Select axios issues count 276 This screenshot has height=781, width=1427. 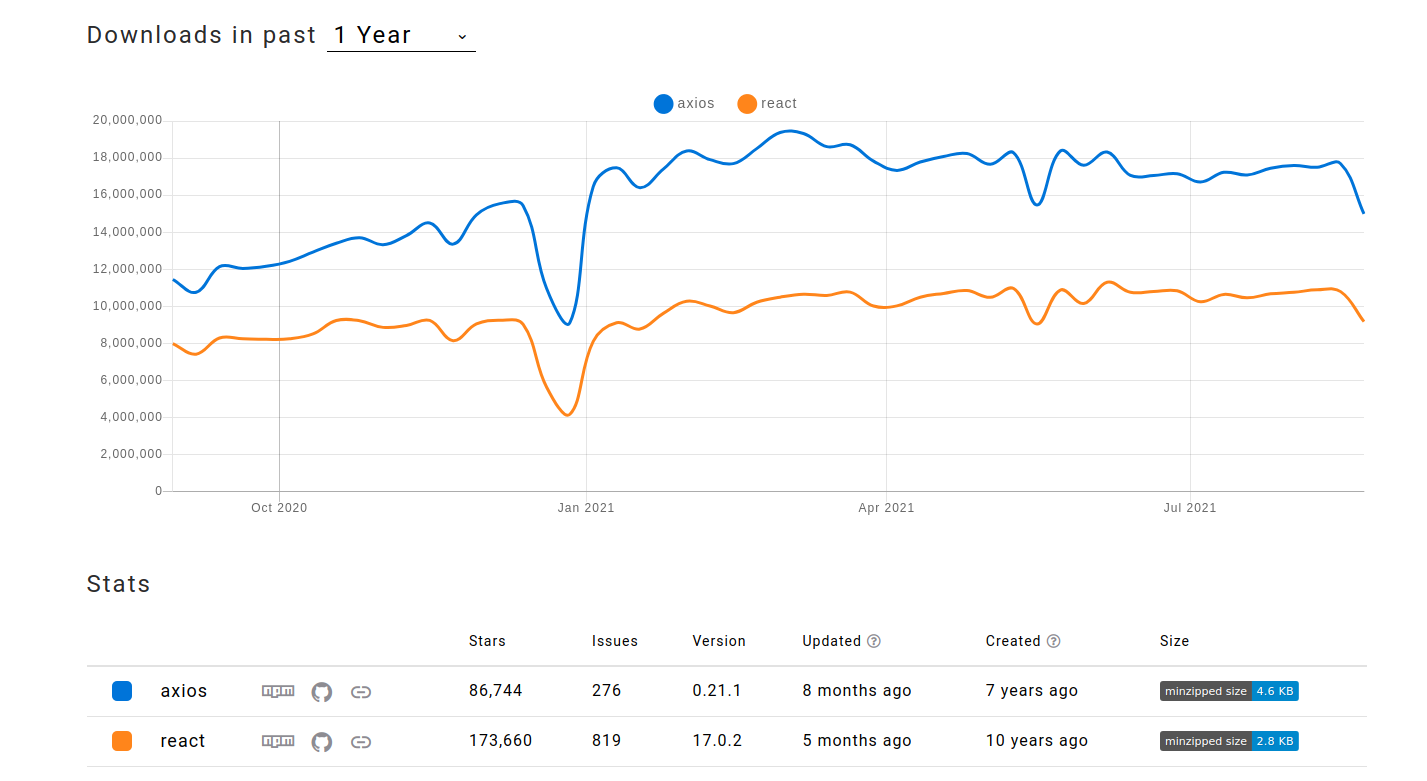[606, 691]
